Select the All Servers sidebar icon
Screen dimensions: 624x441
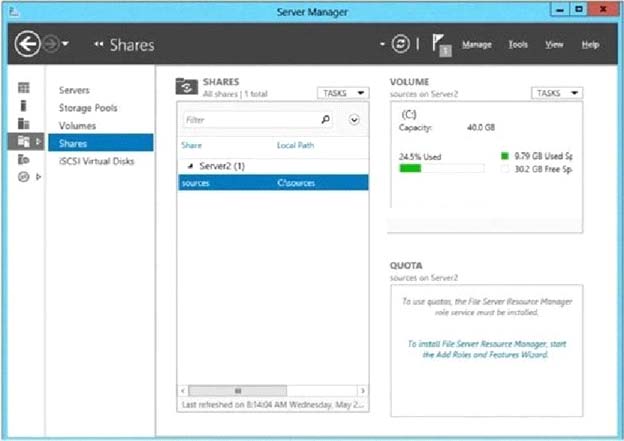click(24, 123)
